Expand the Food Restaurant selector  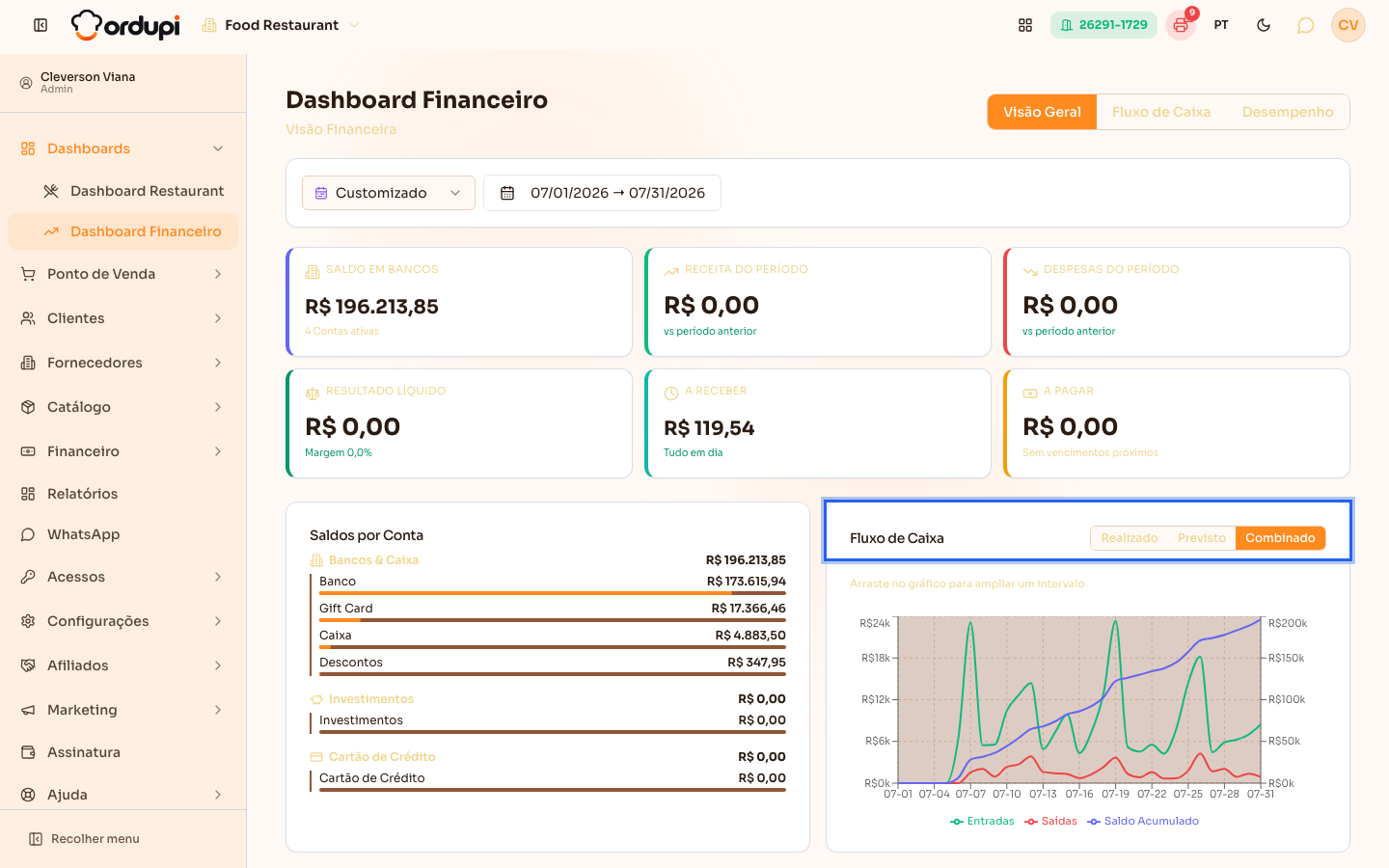click(280, 25)
